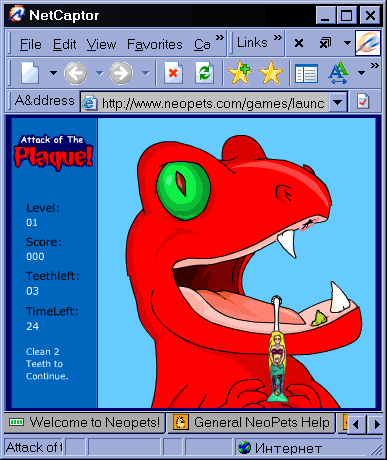Switch to General NeoPets Help tab
Image resolution: width=387 pixels, height=460 pixels.
coord(251,422)
